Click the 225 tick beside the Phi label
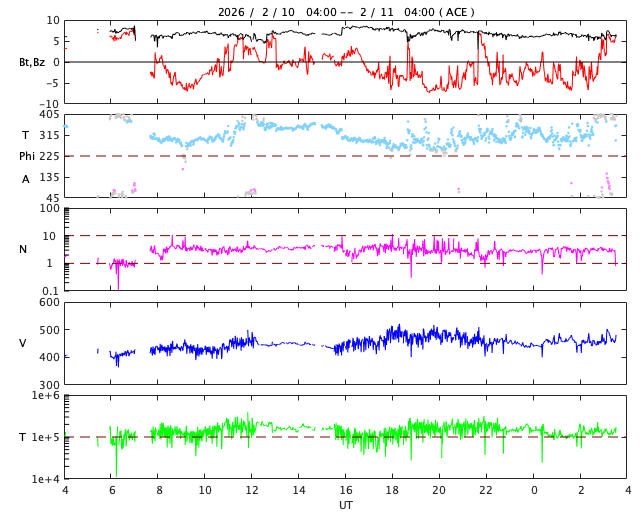Image resolution: width=640 pixels, height=512 pixels. (49, 156)
